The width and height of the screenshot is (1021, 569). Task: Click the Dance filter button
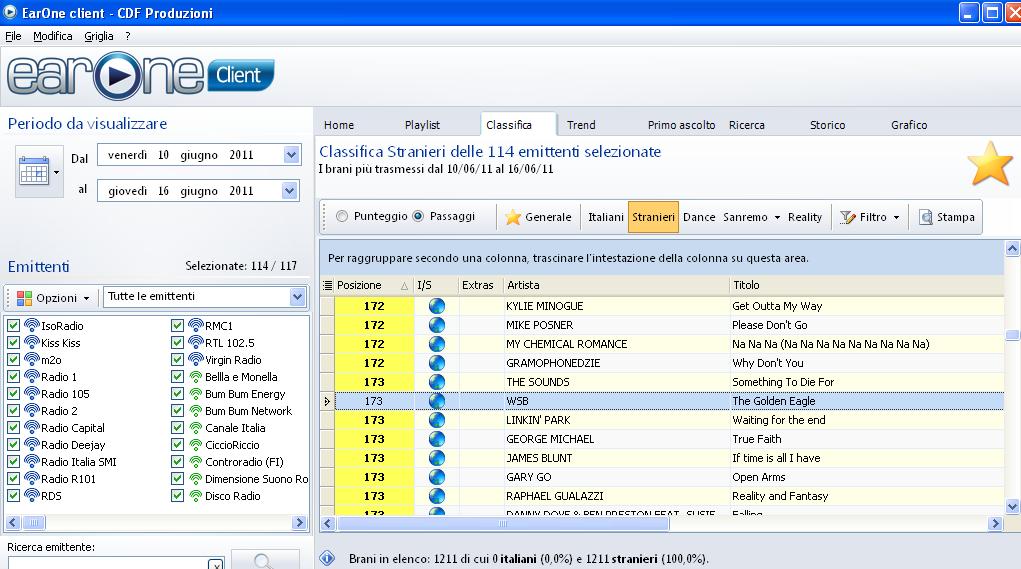(x=699, y=217)
